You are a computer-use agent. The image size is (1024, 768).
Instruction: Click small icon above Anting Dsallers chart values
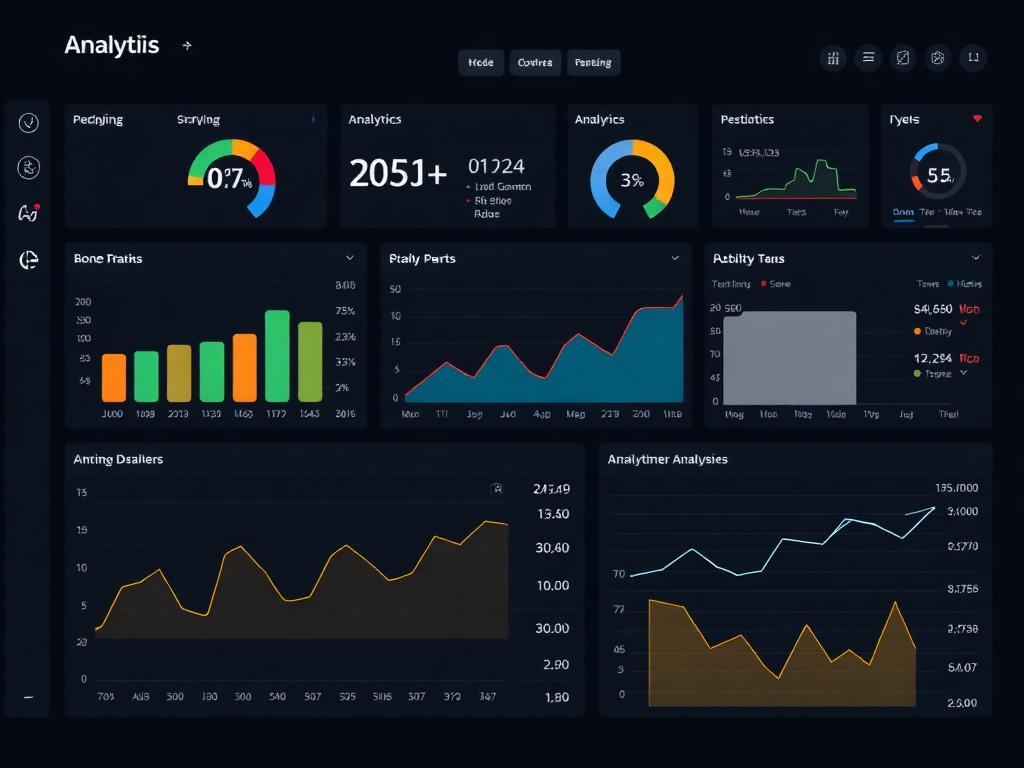496,488
